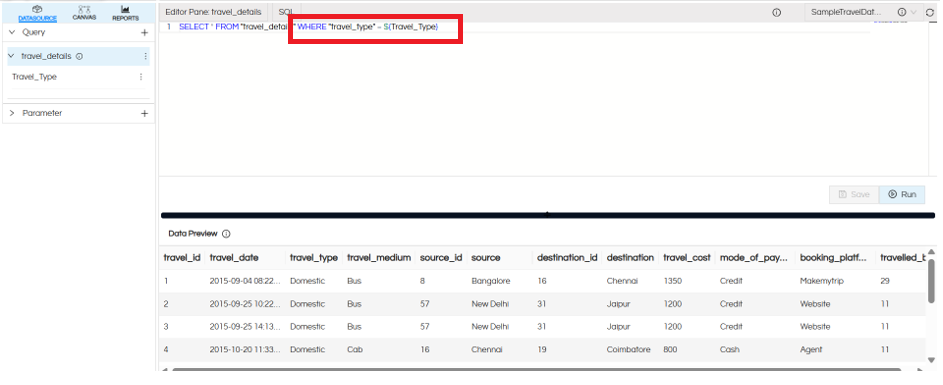Open the Travel_Type three-dot menu

point(141,77)
